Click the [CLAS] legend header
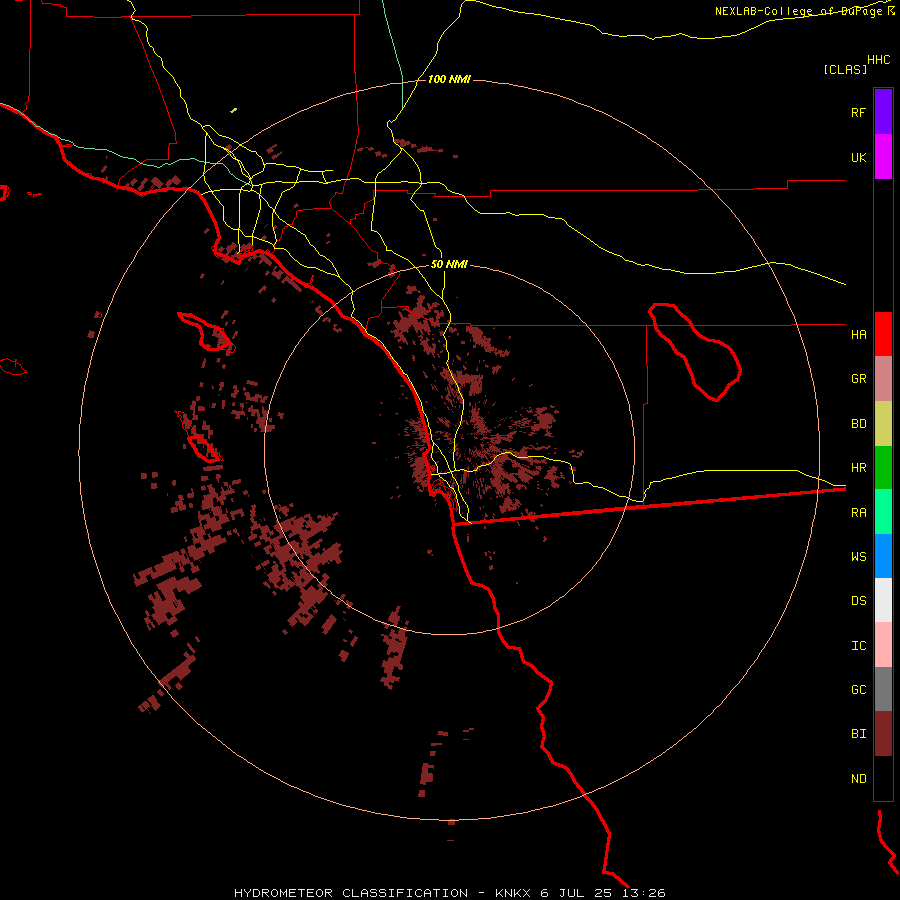This screenshot has width=900, height=900. (x=845, y=69)
